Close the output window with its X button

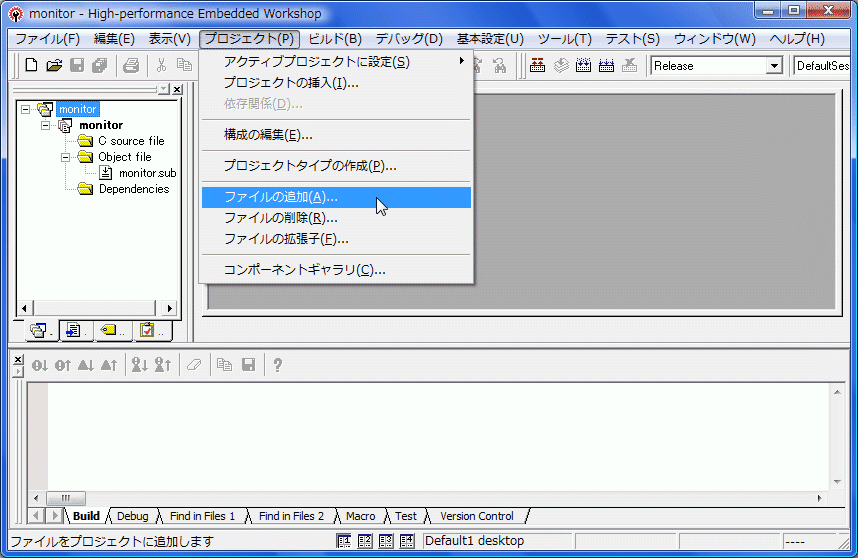tap(18, 359)
